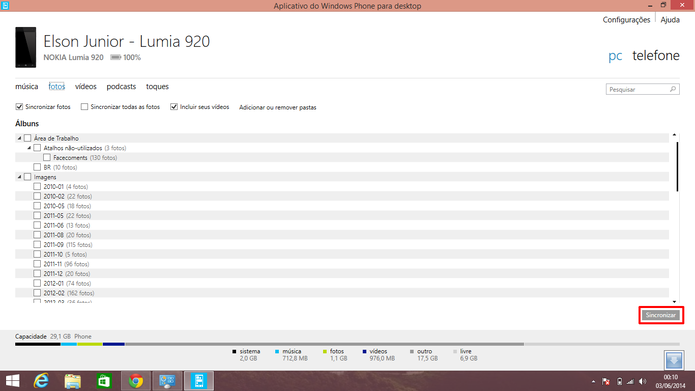Viewport: 695px width, 391px height.
Task: Launch Internet Explorer from taskbar
Action: (41, 381)
